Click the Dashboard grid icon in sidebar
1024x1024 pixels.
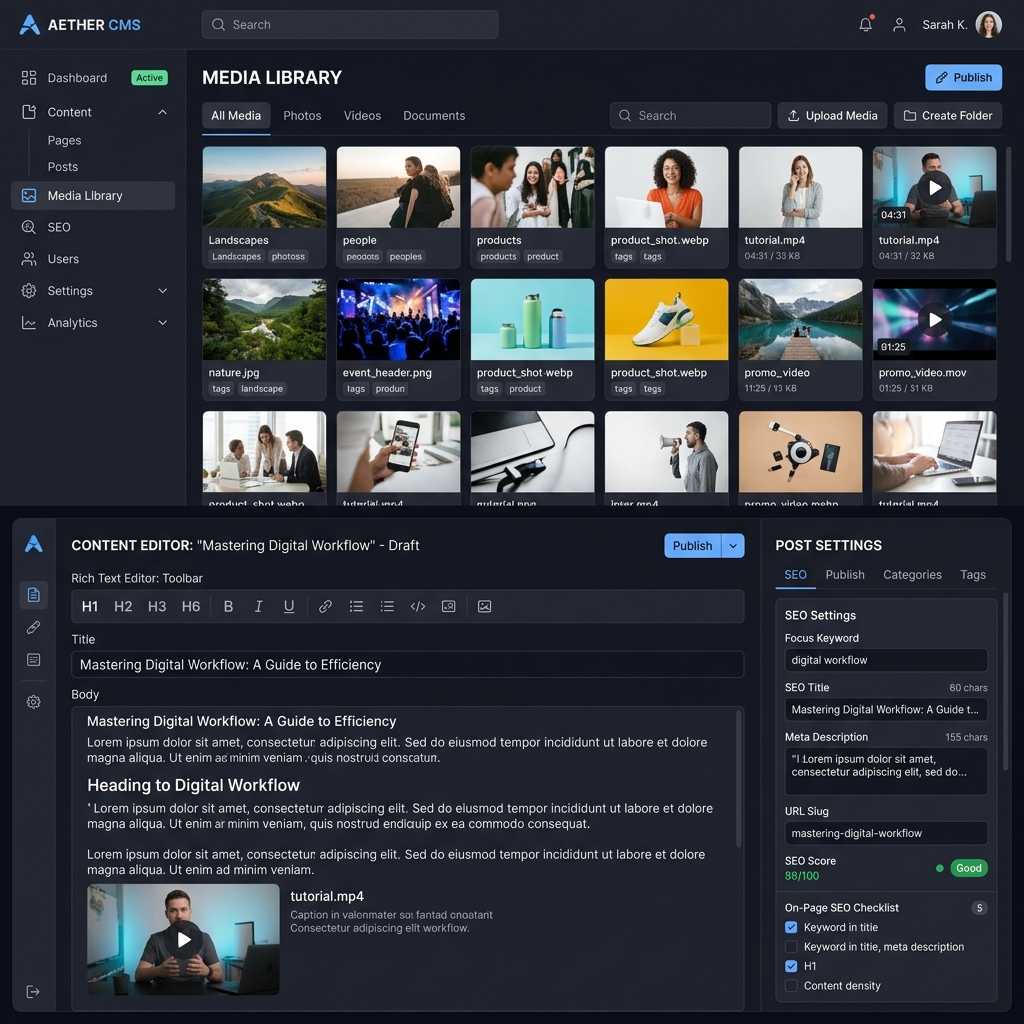click(x=29, y=78)
